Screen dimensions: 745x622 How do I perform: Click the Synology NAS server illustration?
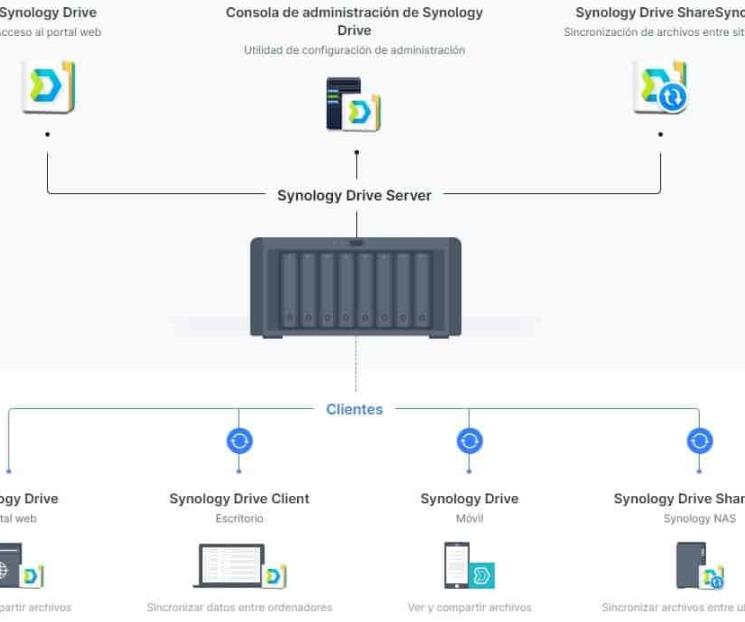pyautogui.click(x=356, y=287)
